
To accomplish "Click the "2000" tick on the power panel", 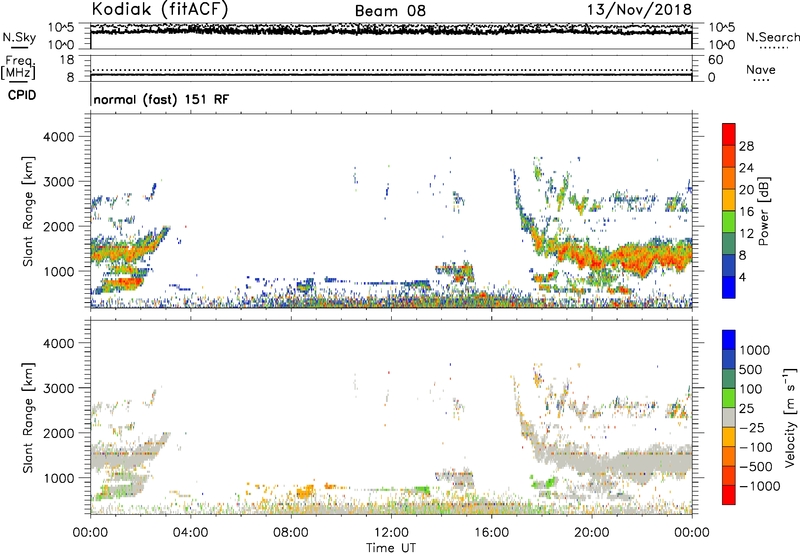I will tap(59, 226).
